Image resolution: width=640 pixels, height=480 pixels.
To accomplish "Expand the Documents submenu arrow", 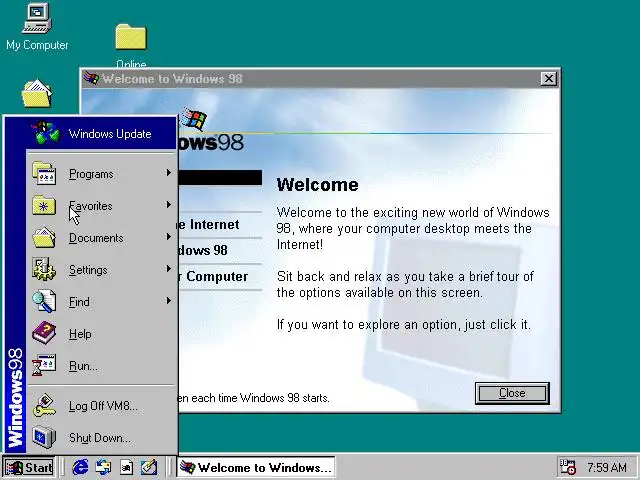I will (x=169, y=237).
